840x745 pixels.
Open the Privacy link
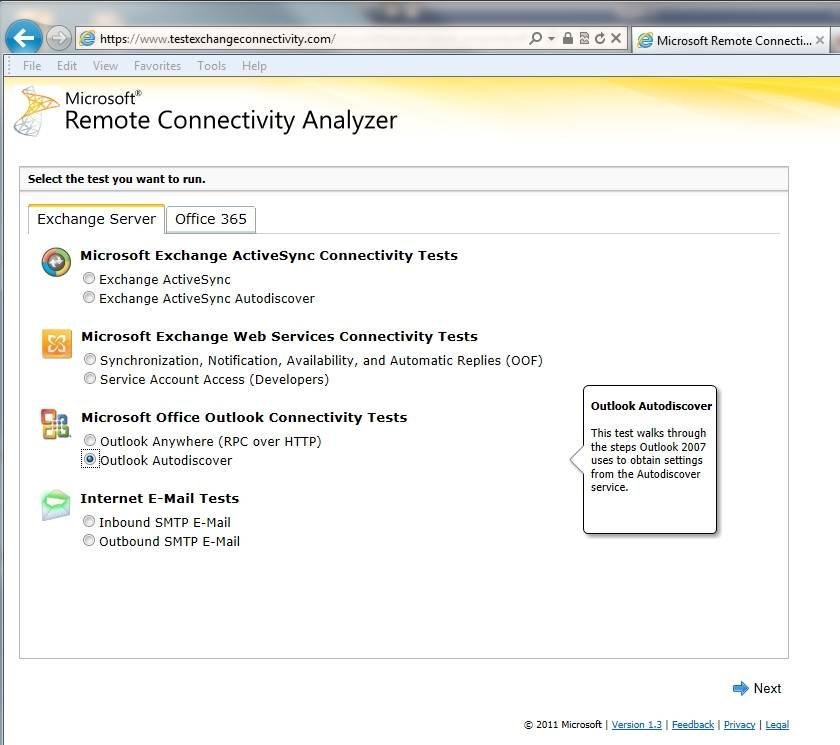pos(739,725)
